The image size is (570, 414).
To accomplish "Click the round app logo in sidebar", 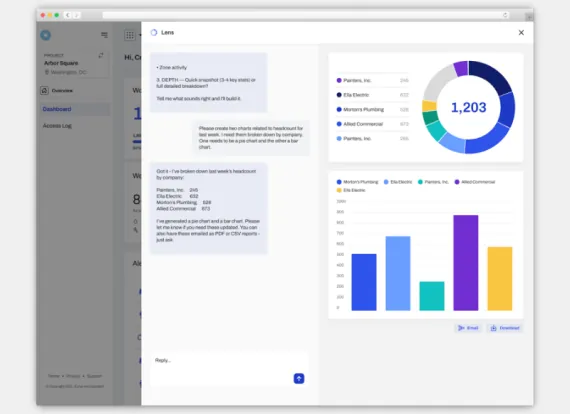I will coord(45,35).
